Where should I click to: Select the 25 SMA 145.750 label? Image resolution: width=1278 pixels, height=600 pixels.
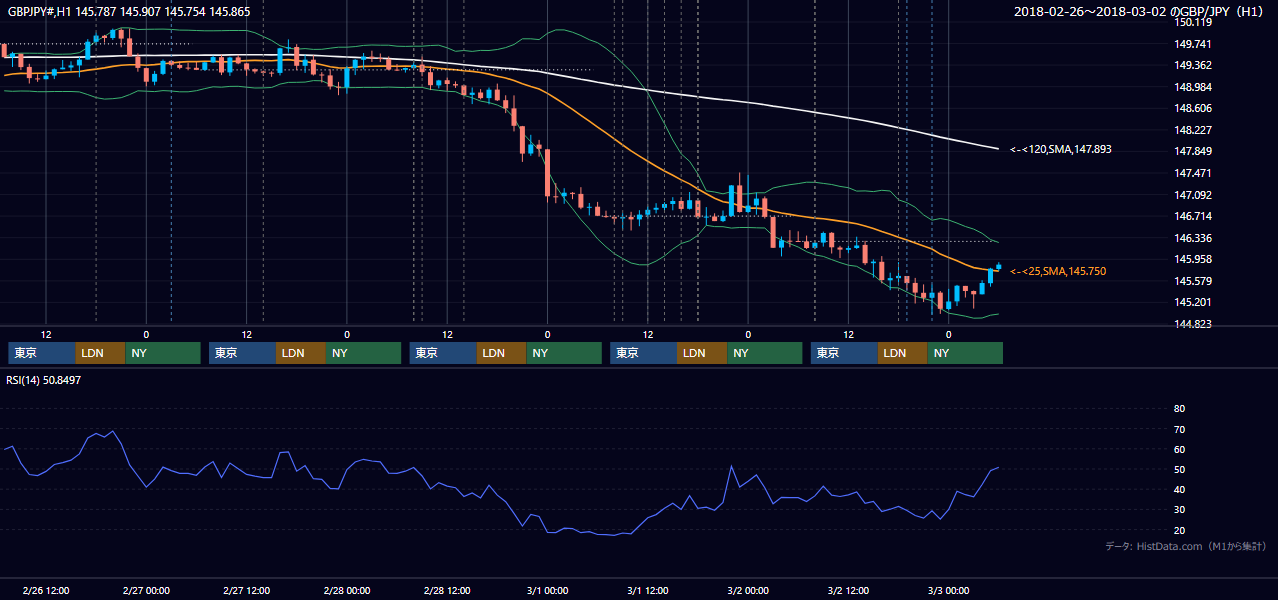pos(1058,271)
